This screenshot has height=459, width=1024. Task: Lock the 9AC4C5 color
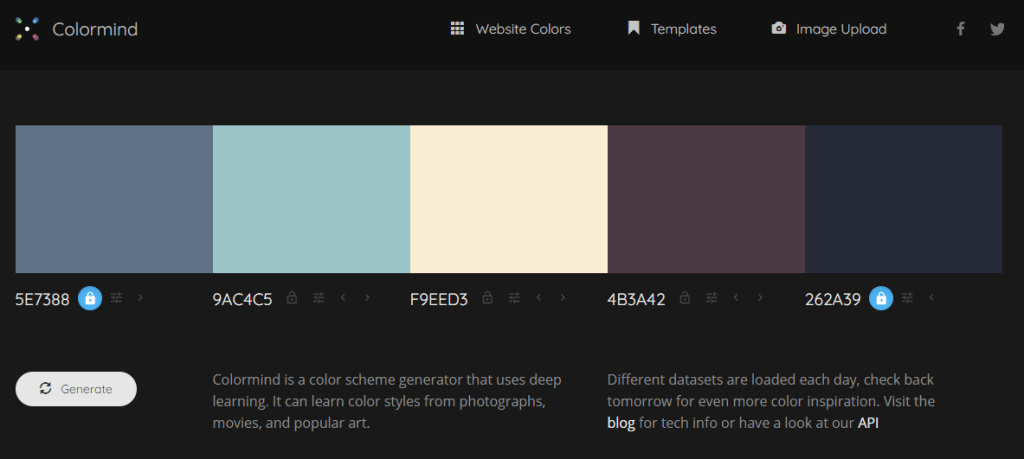[292, 298]
